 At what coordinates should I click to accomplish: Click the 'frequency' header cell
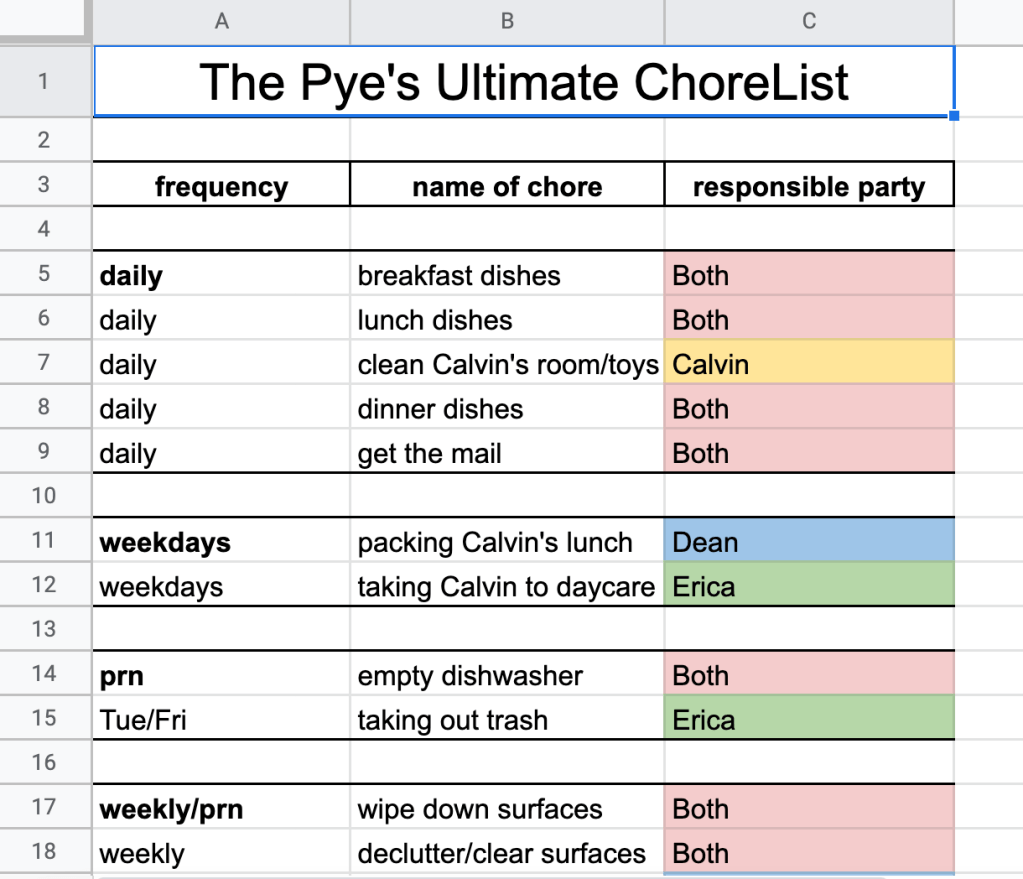[221, 186]
